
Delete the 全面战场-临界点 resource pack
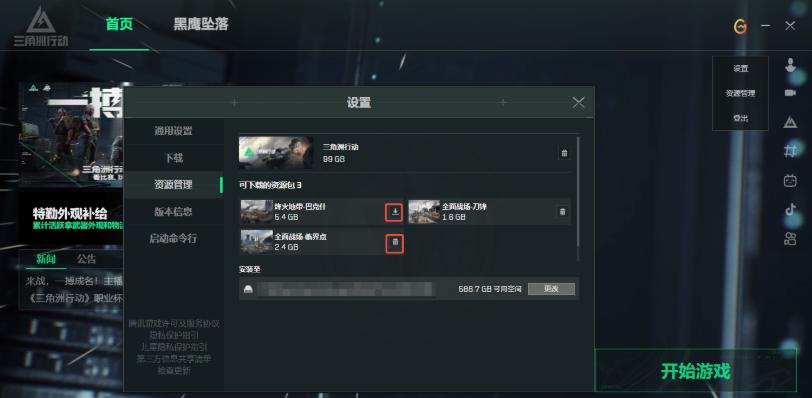tap(395, 243)
